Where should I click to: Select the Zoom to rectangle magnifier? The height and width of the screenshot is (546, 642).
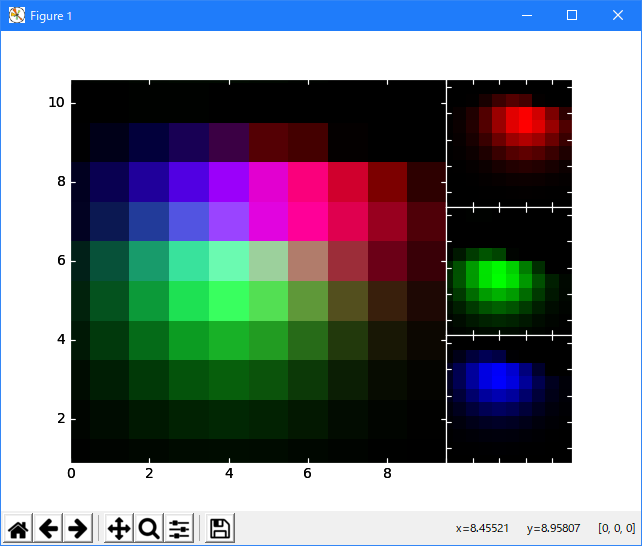click(149, 529)
